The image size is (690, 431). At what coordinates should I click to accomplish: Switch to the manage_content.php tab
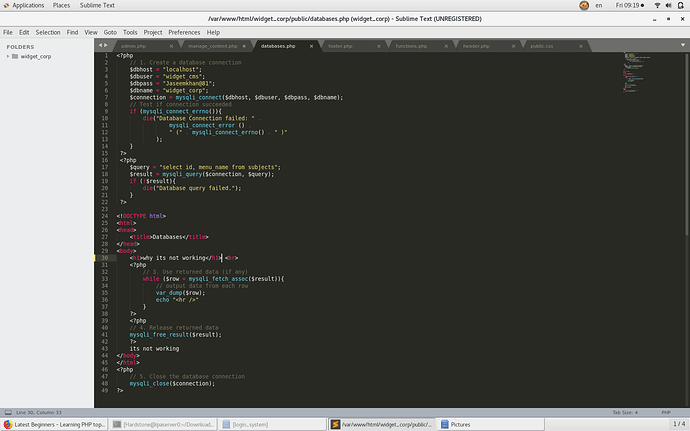(x=213, y=46)
